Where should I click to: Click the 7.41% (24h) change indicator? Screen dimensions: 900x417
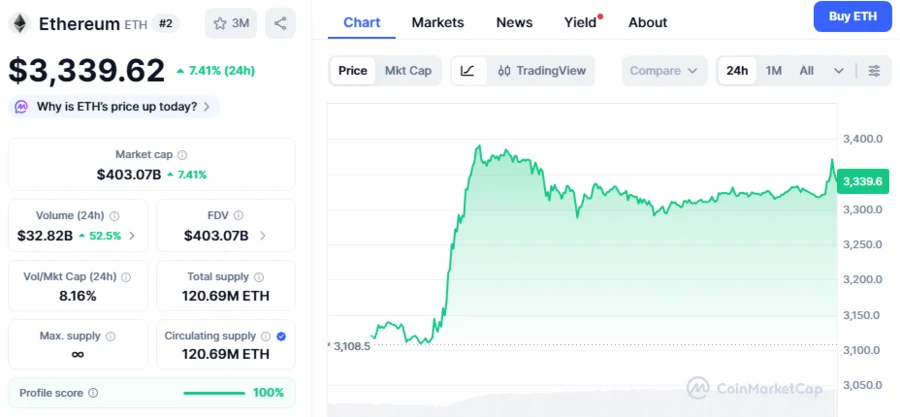(216, 71)
